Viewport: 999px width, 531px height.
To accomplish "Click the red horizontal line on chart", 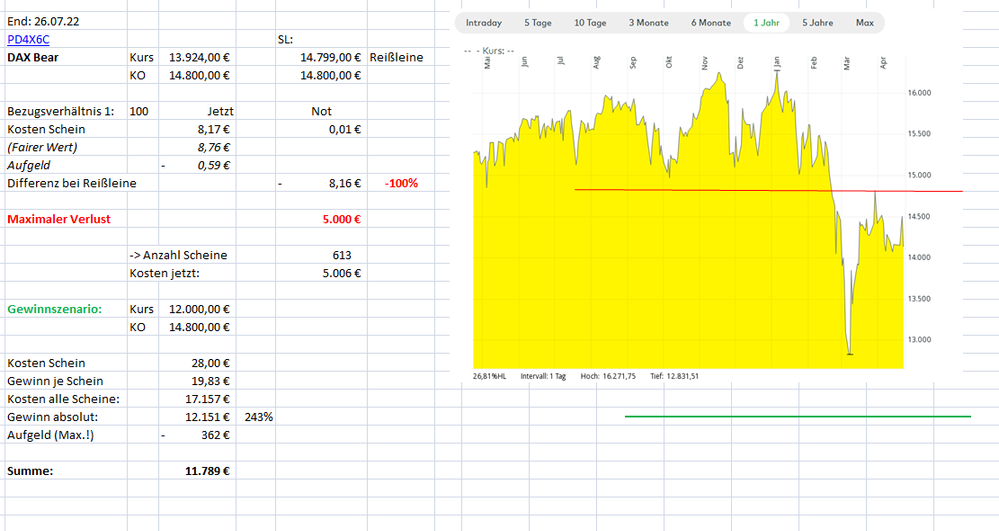I will click(700, 190).
